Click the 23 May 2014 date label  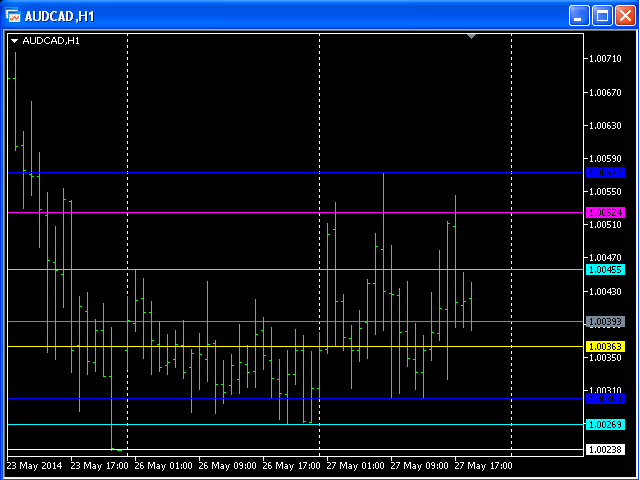[x=35, y=466]
